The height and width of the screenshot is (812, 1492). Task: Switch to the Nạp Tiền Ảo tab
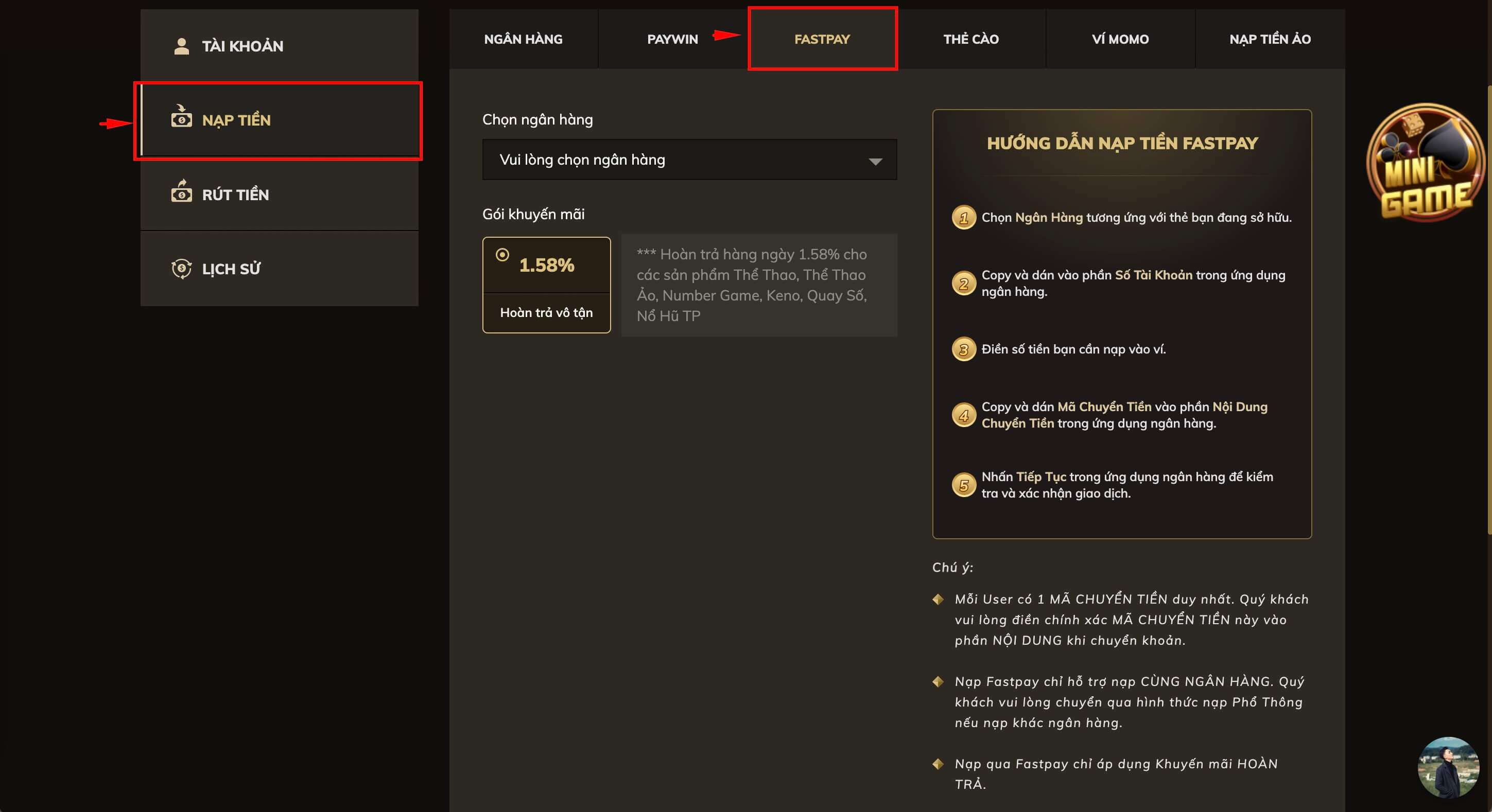pyautogui.click(x=1270, y=39)
